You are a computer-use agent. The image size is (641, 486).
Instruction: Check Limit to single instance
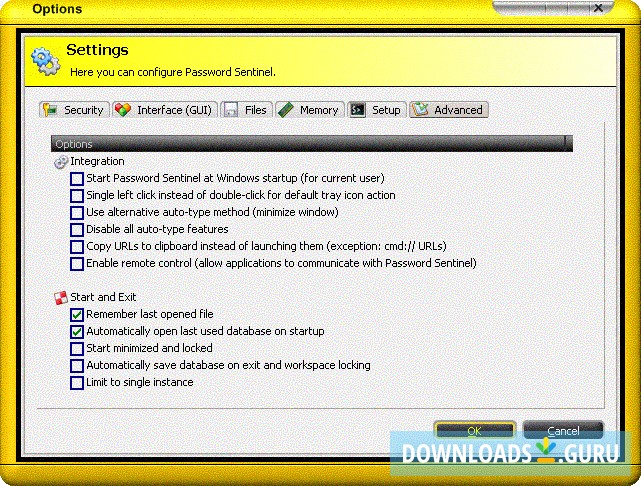[x=77, y=383]
